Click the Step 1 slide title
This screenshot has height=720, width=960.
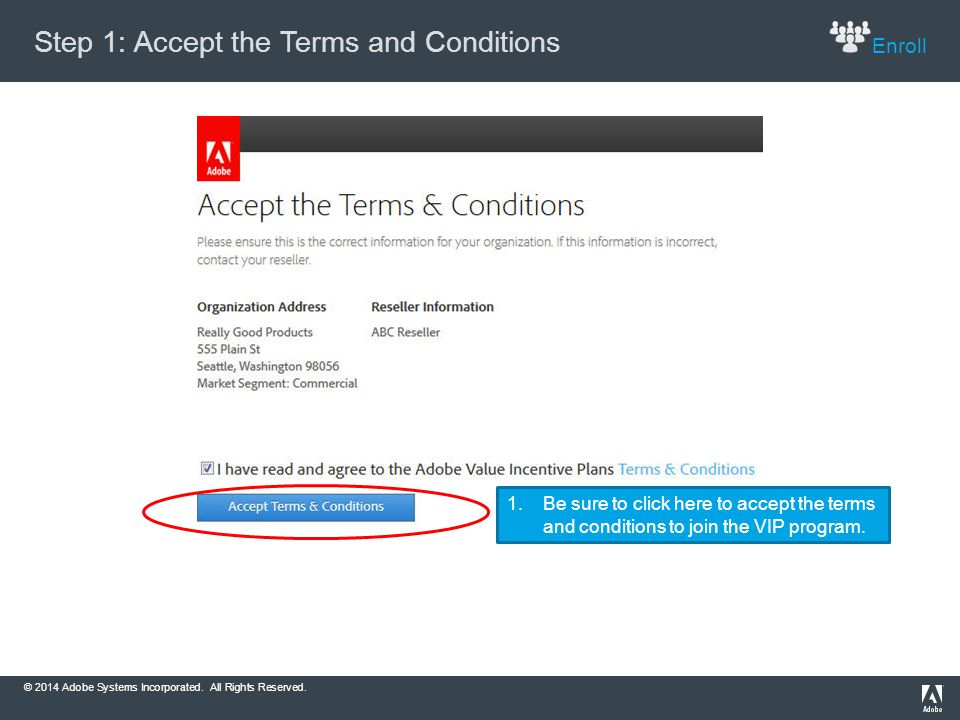[297, 42]
